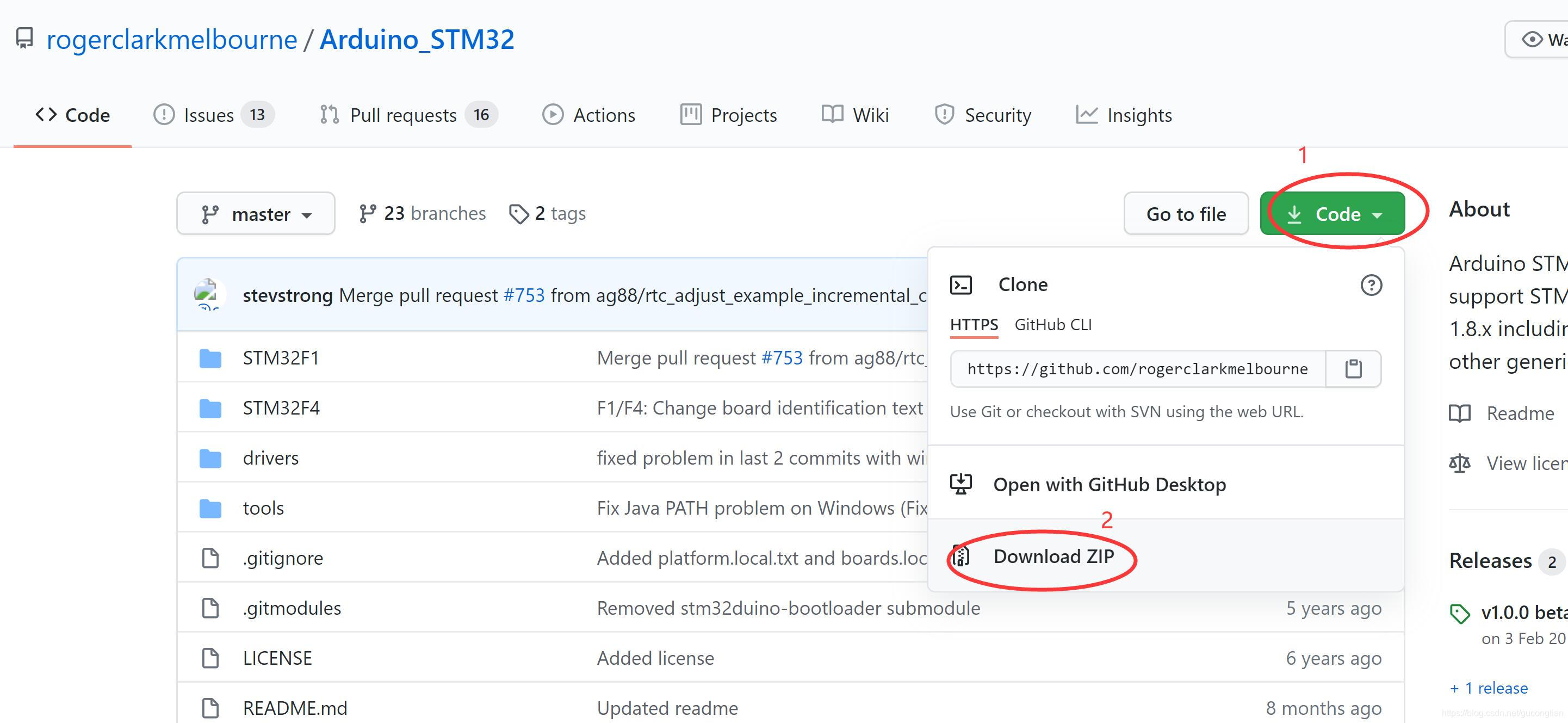
Task: Click Download ZIP
Action: 1053,556
